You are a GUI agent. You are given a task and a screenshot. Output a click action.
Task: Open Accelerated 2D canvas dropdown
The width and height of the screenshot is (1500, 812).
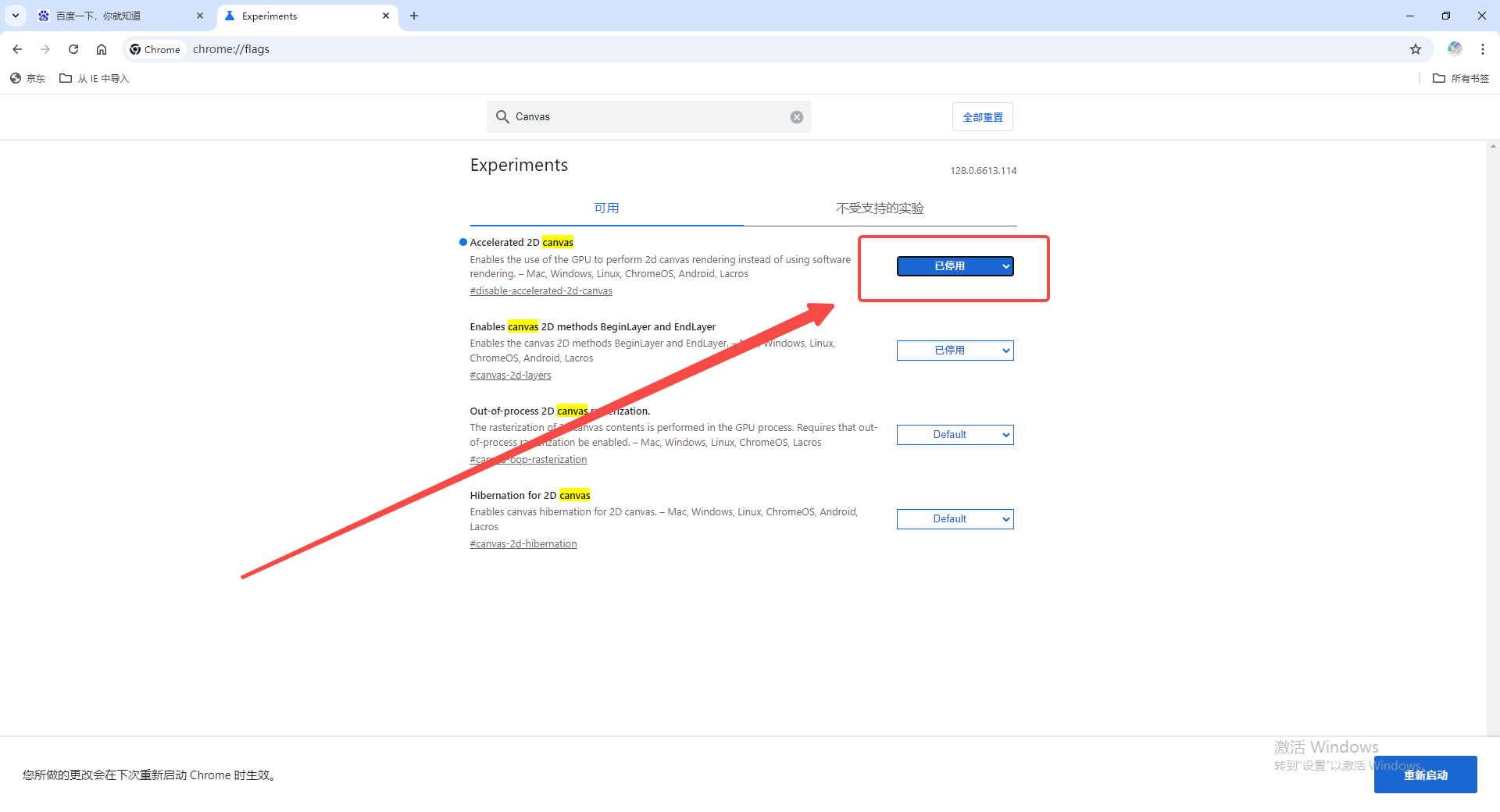955,266
